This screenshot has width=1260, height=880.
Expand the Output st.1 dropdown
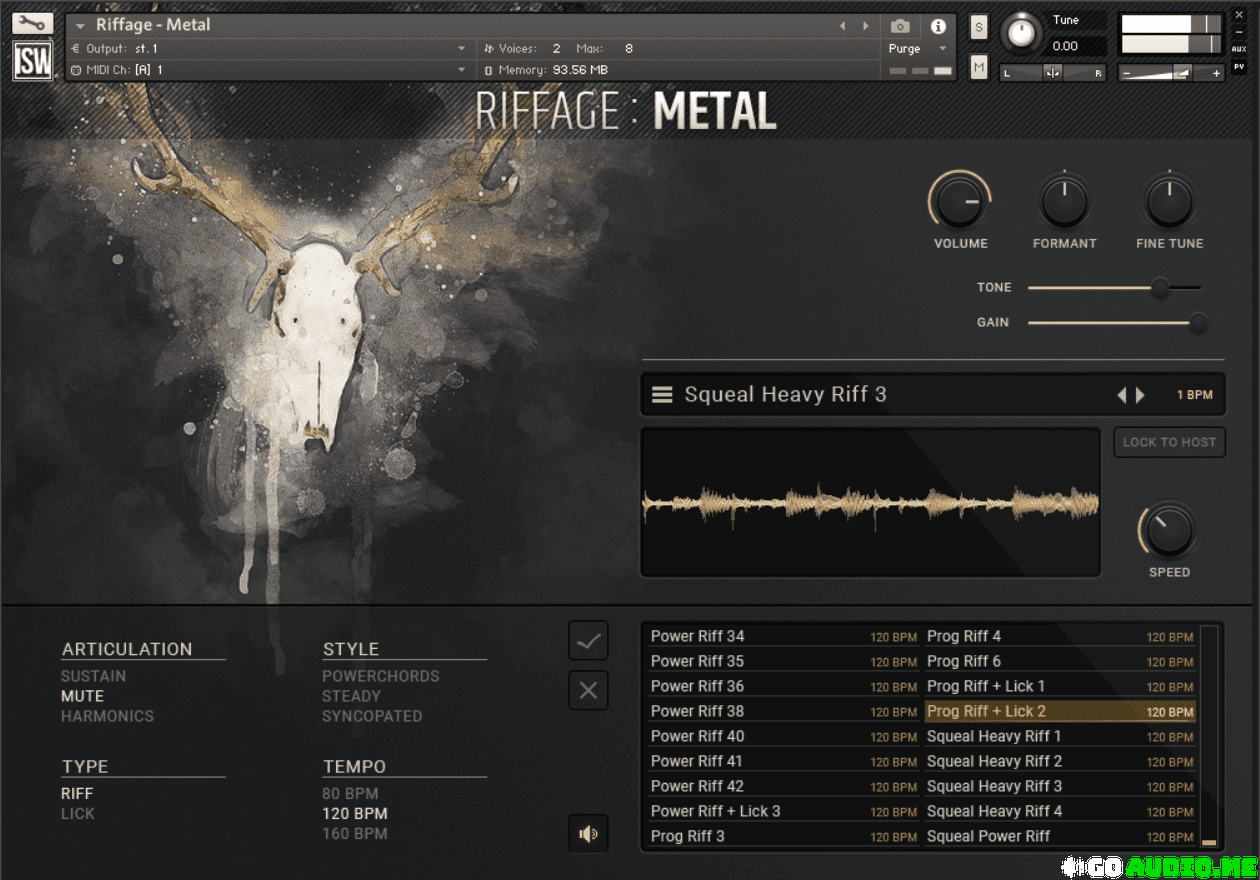coord(461,48)
